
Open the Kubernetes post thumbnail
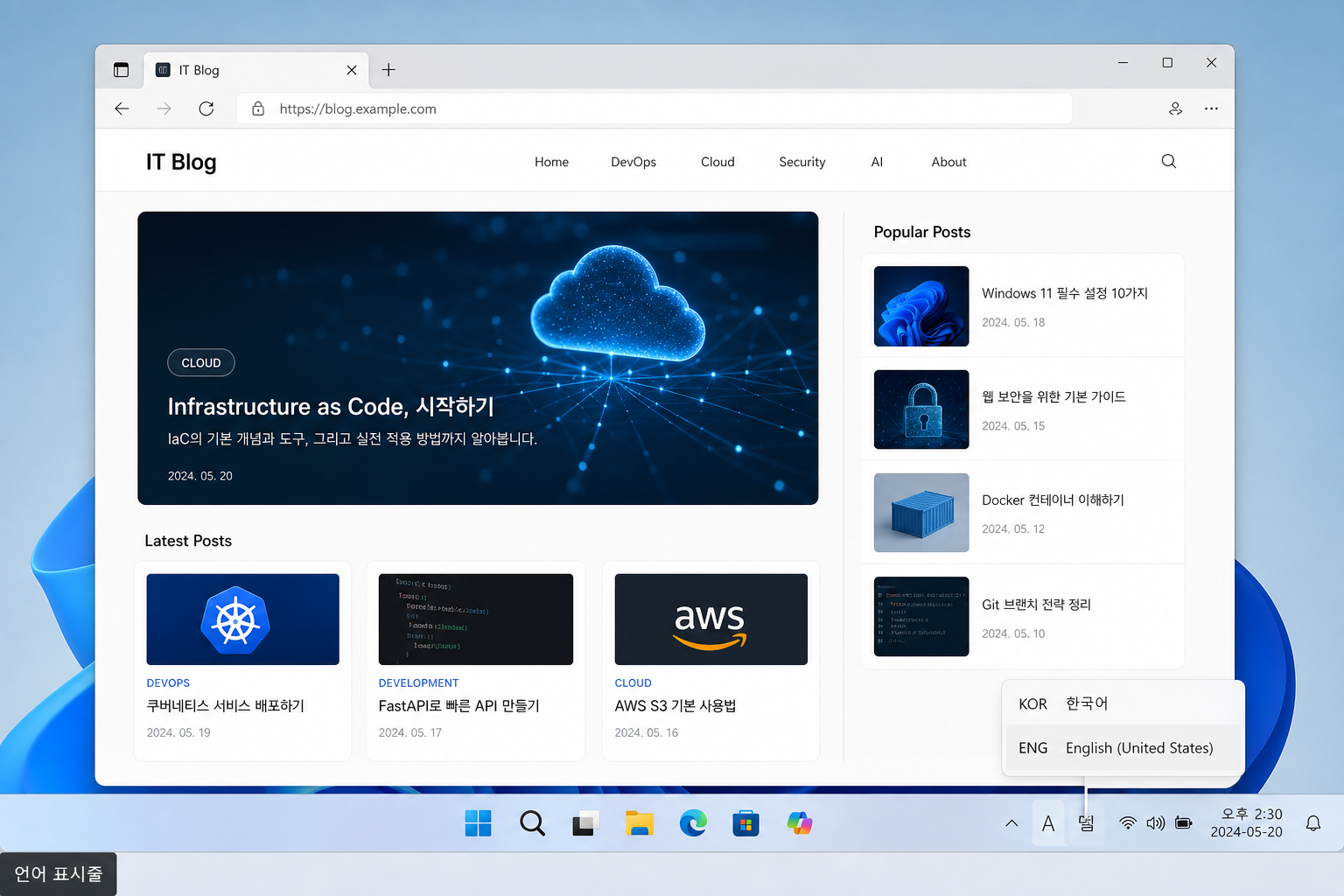tap(242, 619)
